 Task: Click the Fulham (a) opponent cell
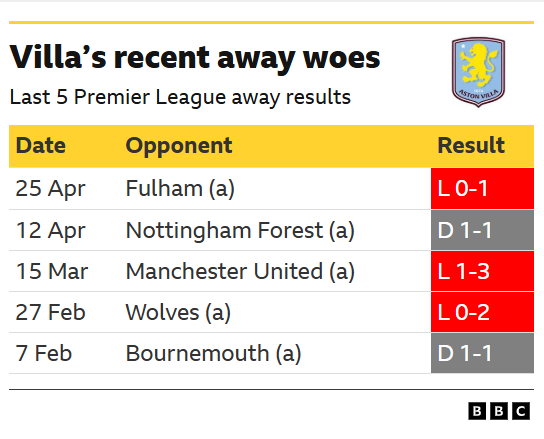(x=180, y=189)
